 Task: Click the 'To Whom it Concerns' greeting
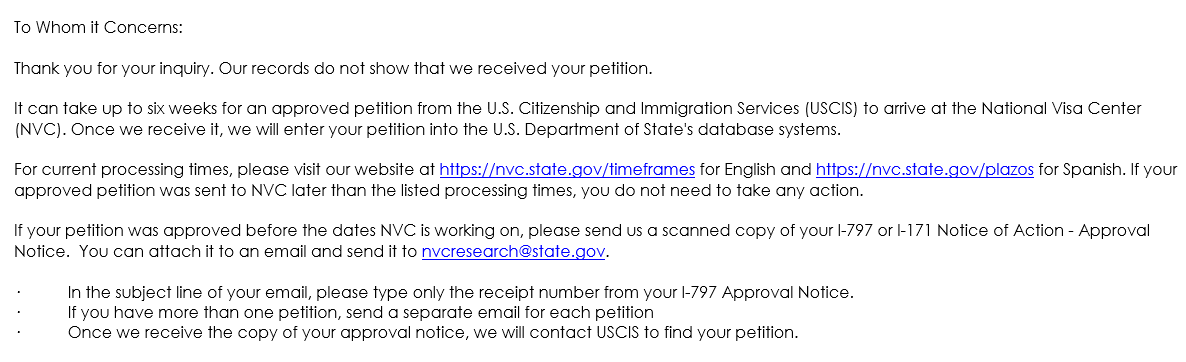click(98, 27)
